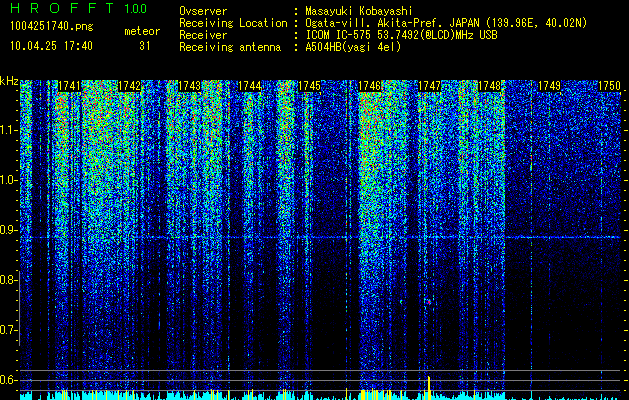Click the 'Ovserver' field label
This screenshot has height=400, width=629.
(x=203, y=11)
